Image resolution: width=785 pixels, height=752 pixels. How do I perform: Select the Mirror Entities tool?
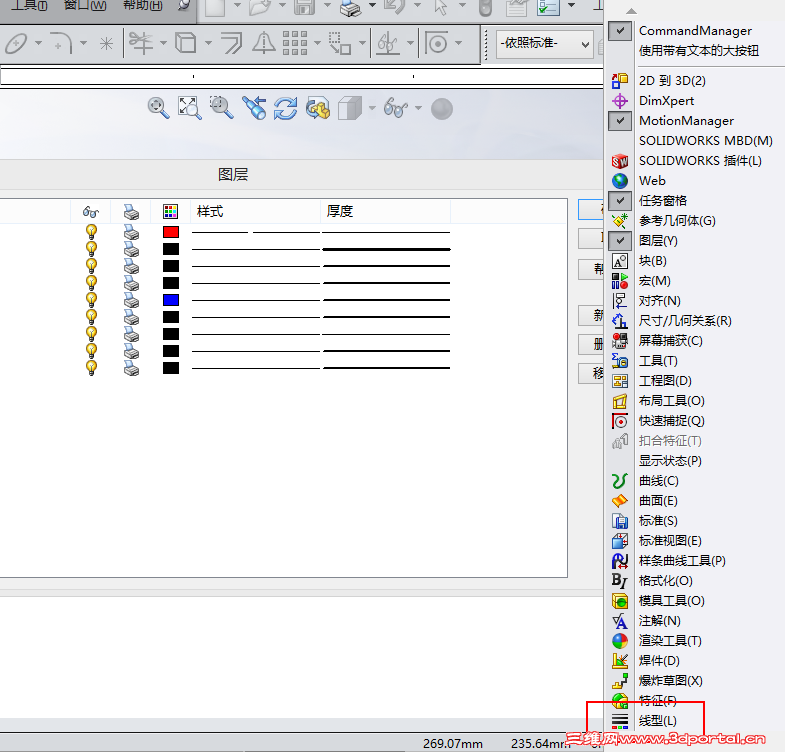point(263,43)
